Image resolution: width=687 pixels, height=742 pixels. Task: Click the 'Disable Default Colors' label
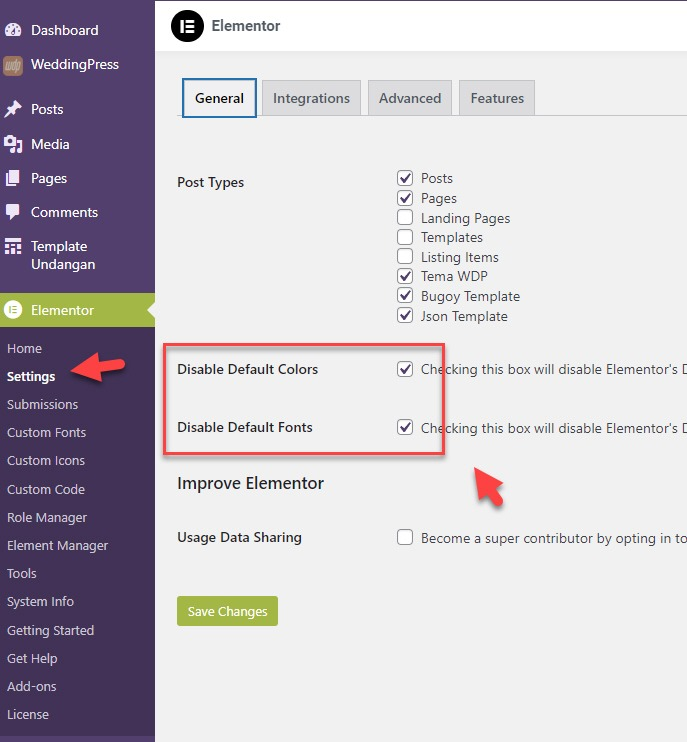(247, 369)
